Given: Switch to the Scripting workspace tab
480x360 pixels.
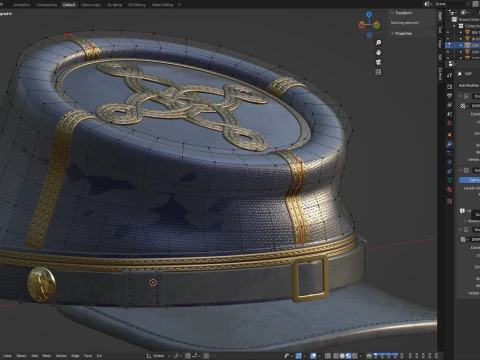Looking at the screenshot, I should (x=114, y=5).
